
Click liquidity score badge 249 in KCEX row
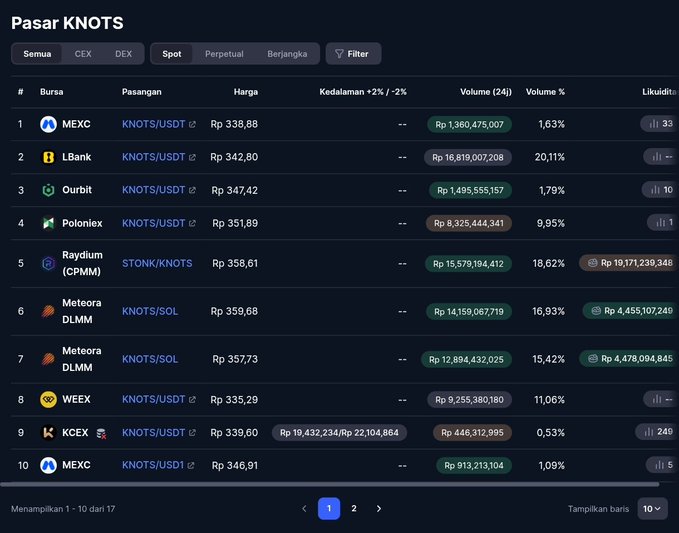656,432
